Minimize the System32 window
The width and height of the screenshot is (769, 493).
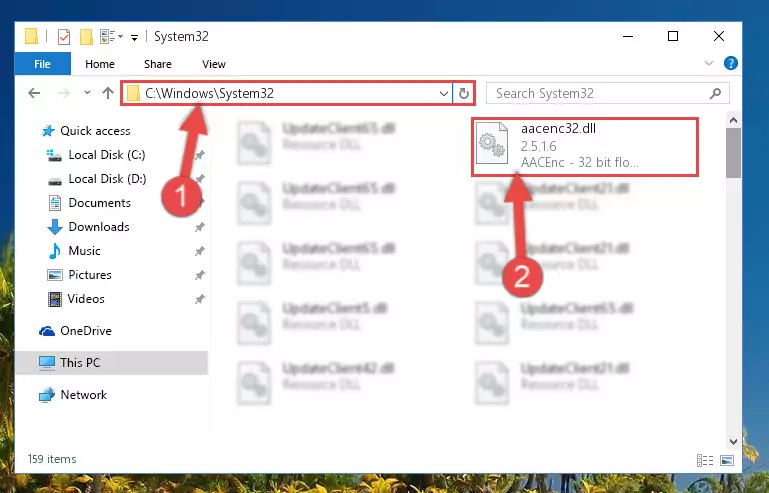[628, 36]
